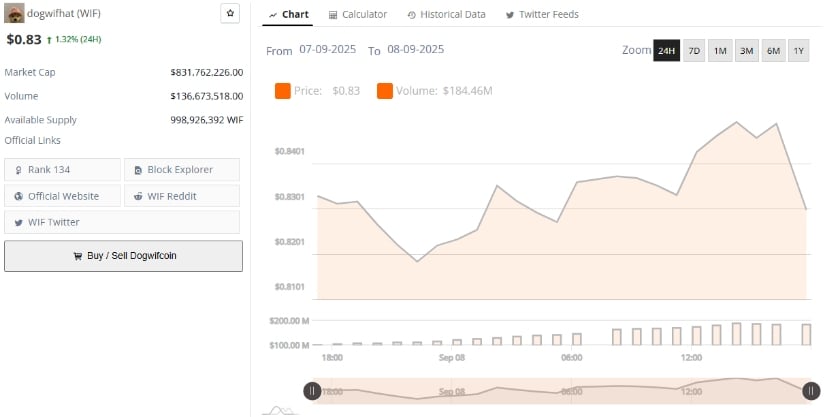Open the Historical Data tab
Image resolution: width=825 pixels, height=417 pixels.
click(447, 15)
